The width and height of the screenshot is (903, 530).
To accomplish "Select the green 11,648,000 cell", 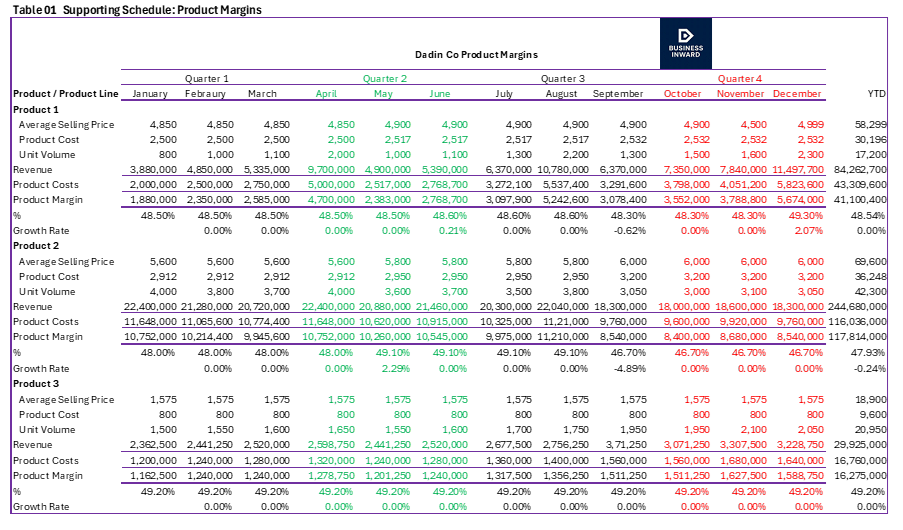I will (328, 322).
